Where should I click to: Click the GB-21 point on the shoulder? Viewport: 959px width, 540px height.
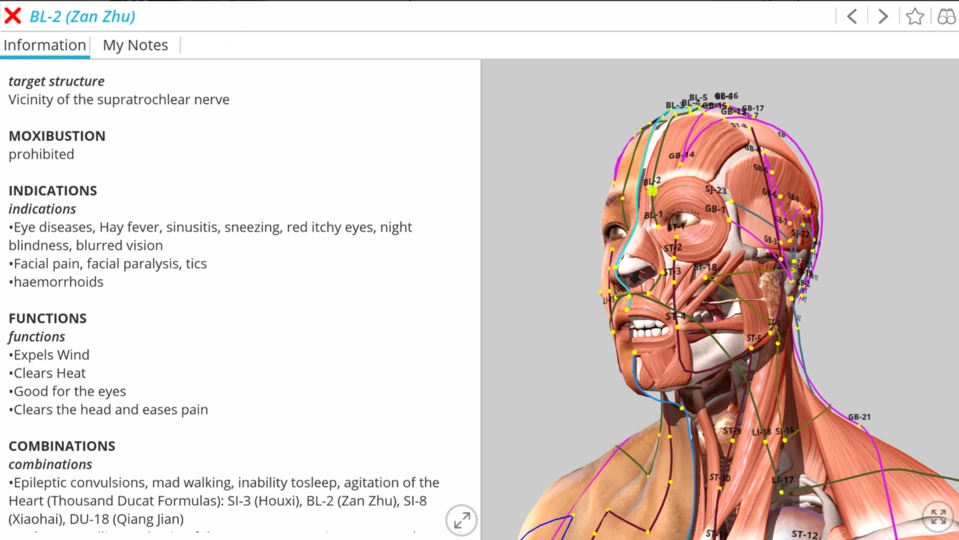tap(858, 424)
